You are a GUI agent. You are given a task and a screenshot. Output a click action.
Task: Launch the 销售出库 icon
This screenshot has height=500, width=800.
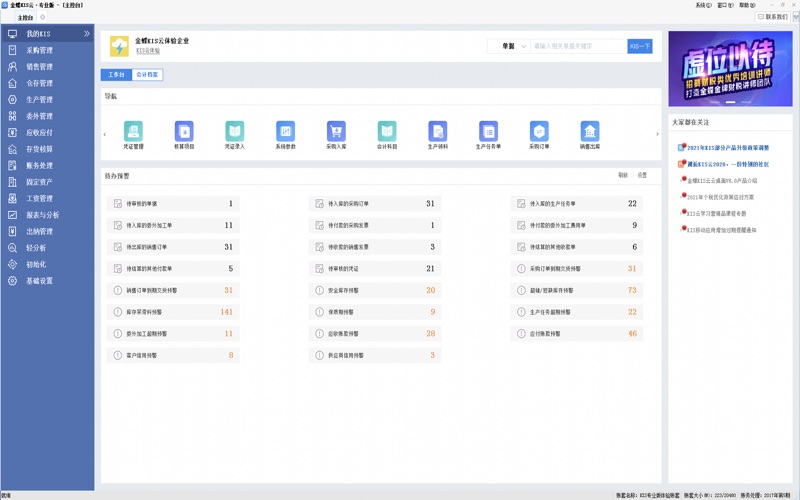[x=590, y=131]
